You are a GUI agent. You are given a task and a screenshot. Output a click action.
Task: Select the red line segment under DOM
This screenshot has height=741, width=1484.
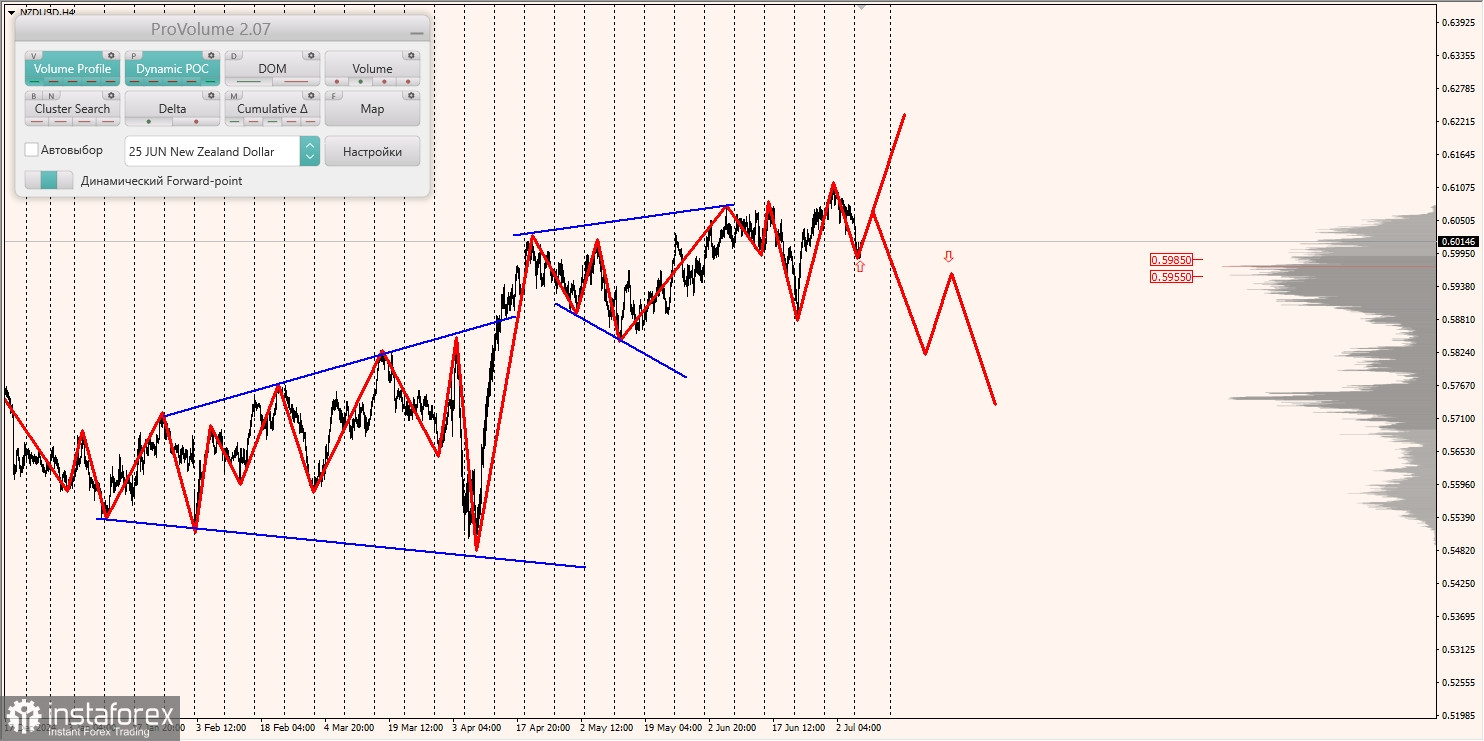coord(296,81)
